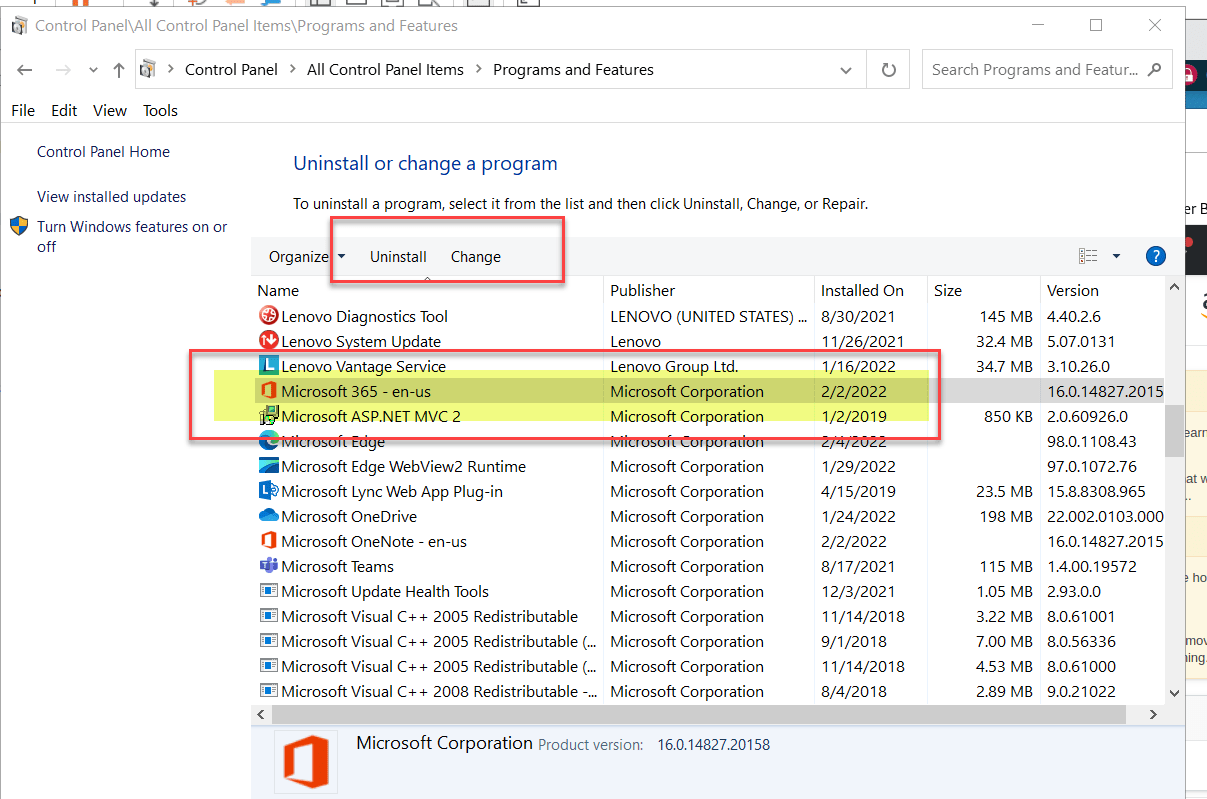Click the Lenovo Vantage Service icon
Image resolution: width=1207 pixels, height=799 pixels.
pos(268,366)
